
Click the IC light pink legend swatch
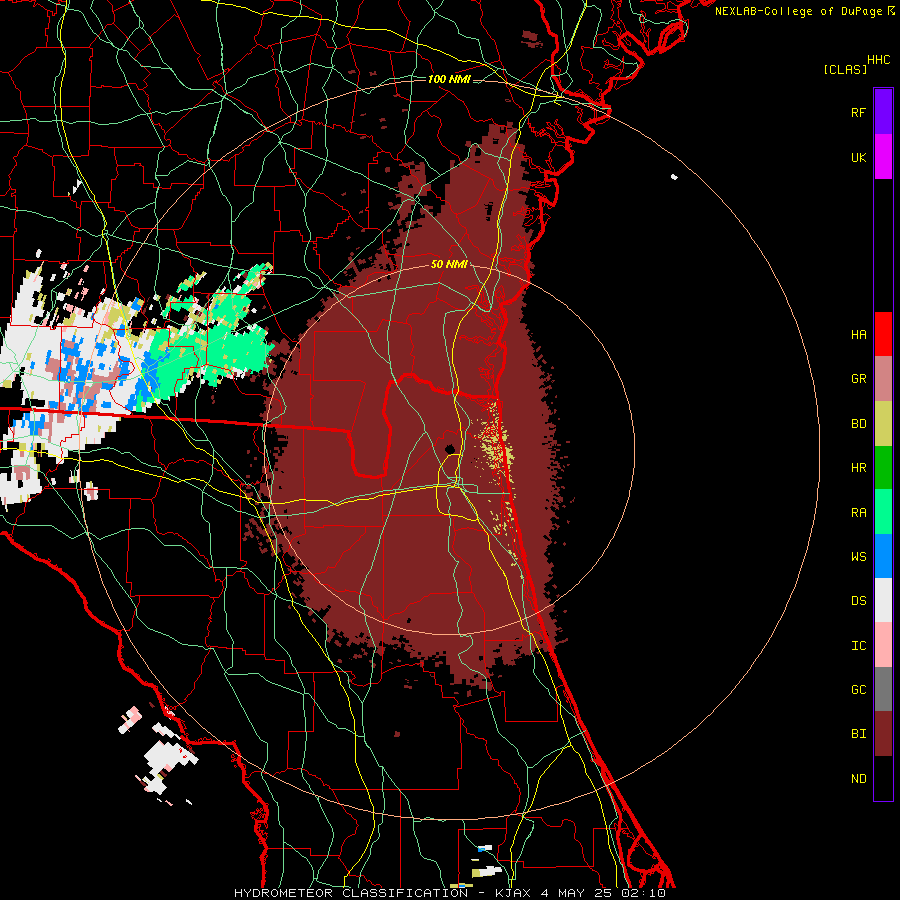(x=883, y=645)
